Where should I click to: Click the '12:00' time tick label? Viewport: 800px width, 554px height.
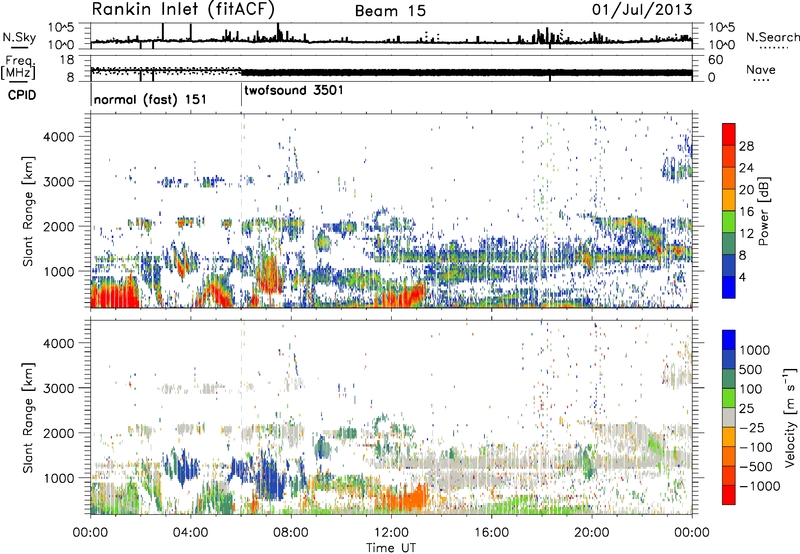tap(391, 533)
